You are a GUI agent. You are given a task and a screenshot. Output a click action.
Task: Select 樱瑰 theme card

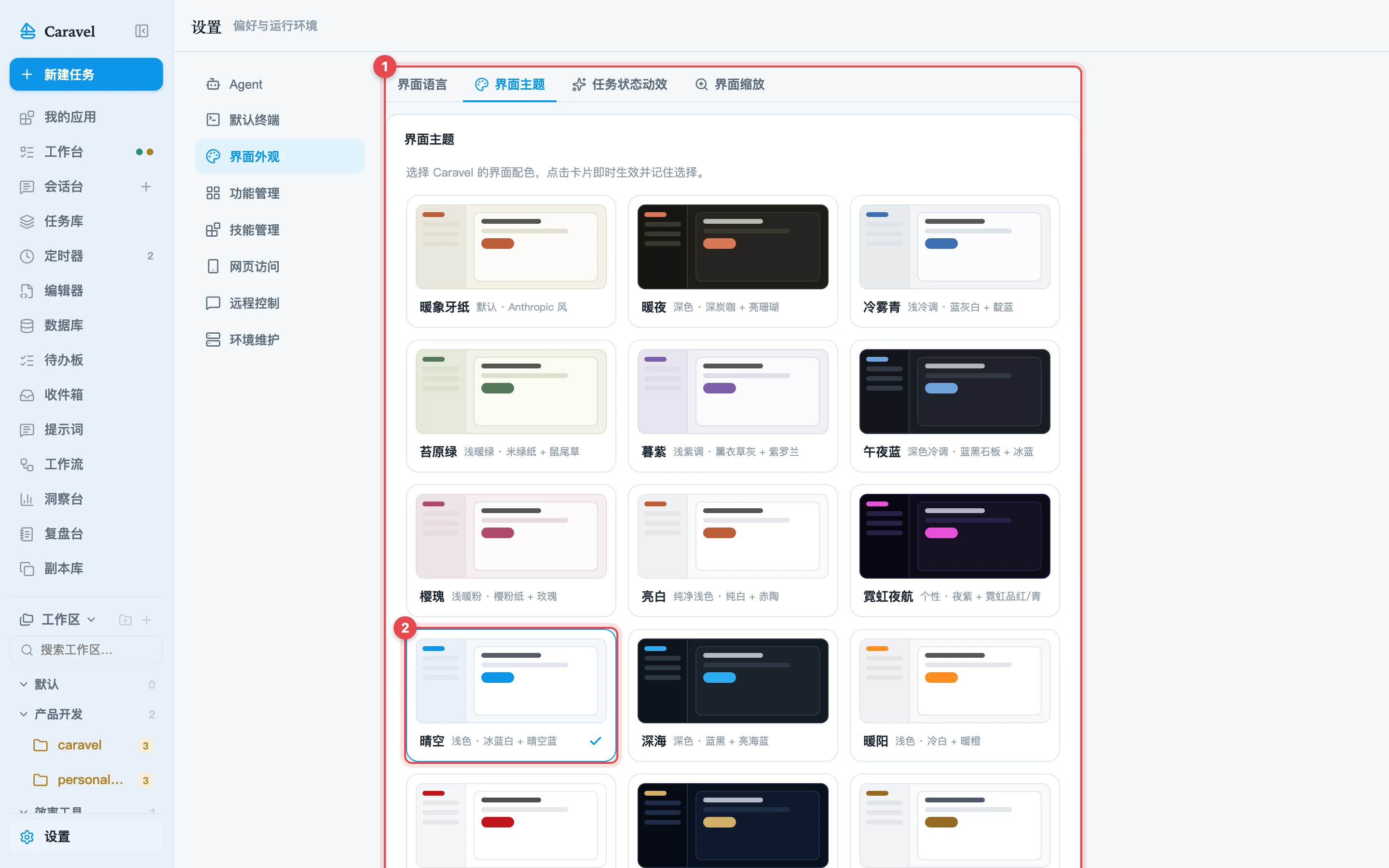pyautogui.click(x=511, y=551)
